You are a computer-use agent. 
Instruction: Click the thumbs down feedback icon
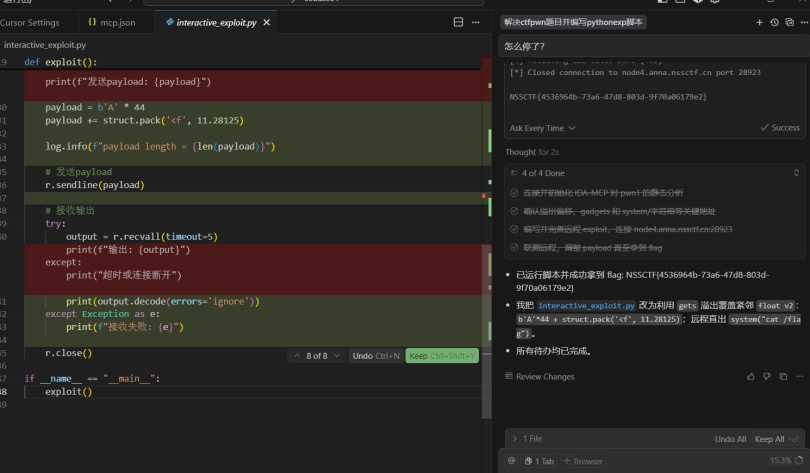(x=767, y=376)
